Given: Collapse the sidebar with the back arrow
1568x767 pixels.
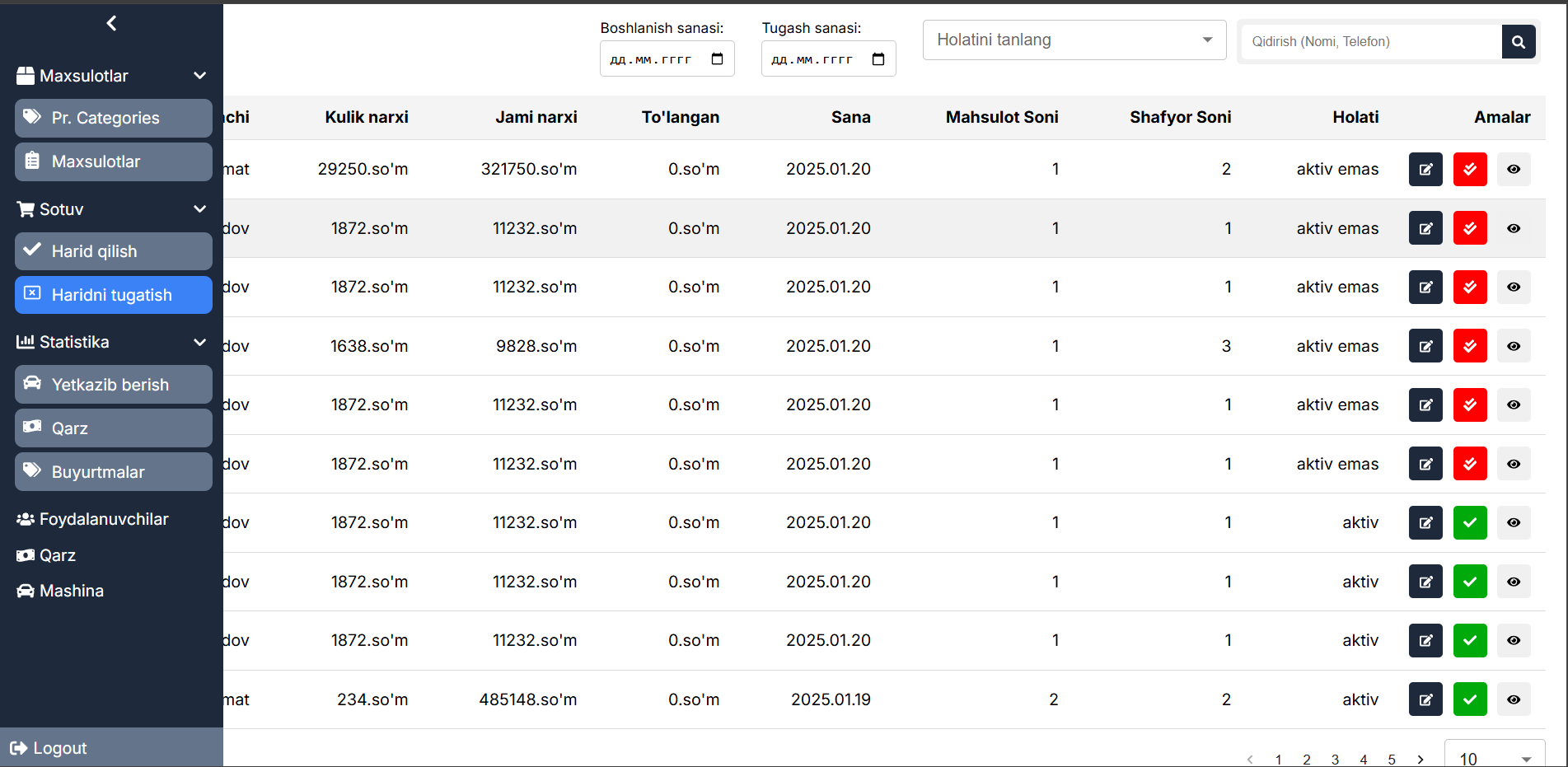Looking at the screenshot, I should click(111, 23).
